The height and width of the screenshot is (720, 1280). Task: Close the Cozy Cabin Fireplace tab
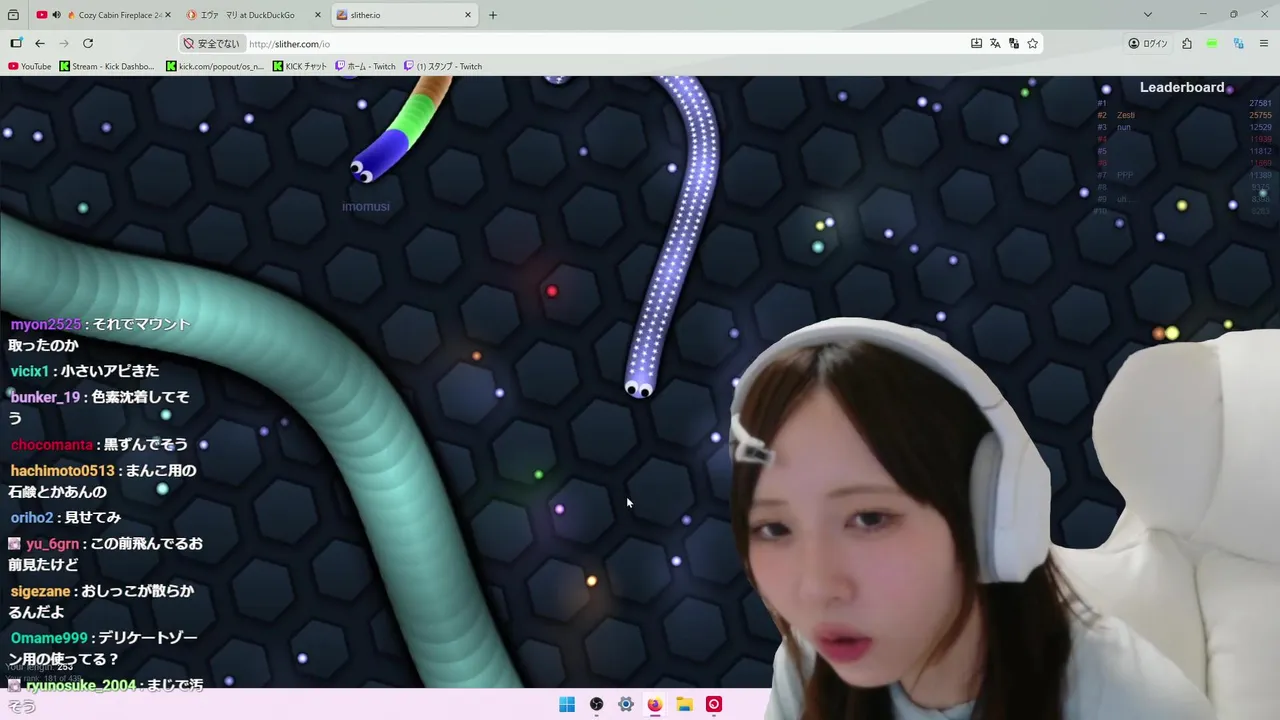coord(167,15)
